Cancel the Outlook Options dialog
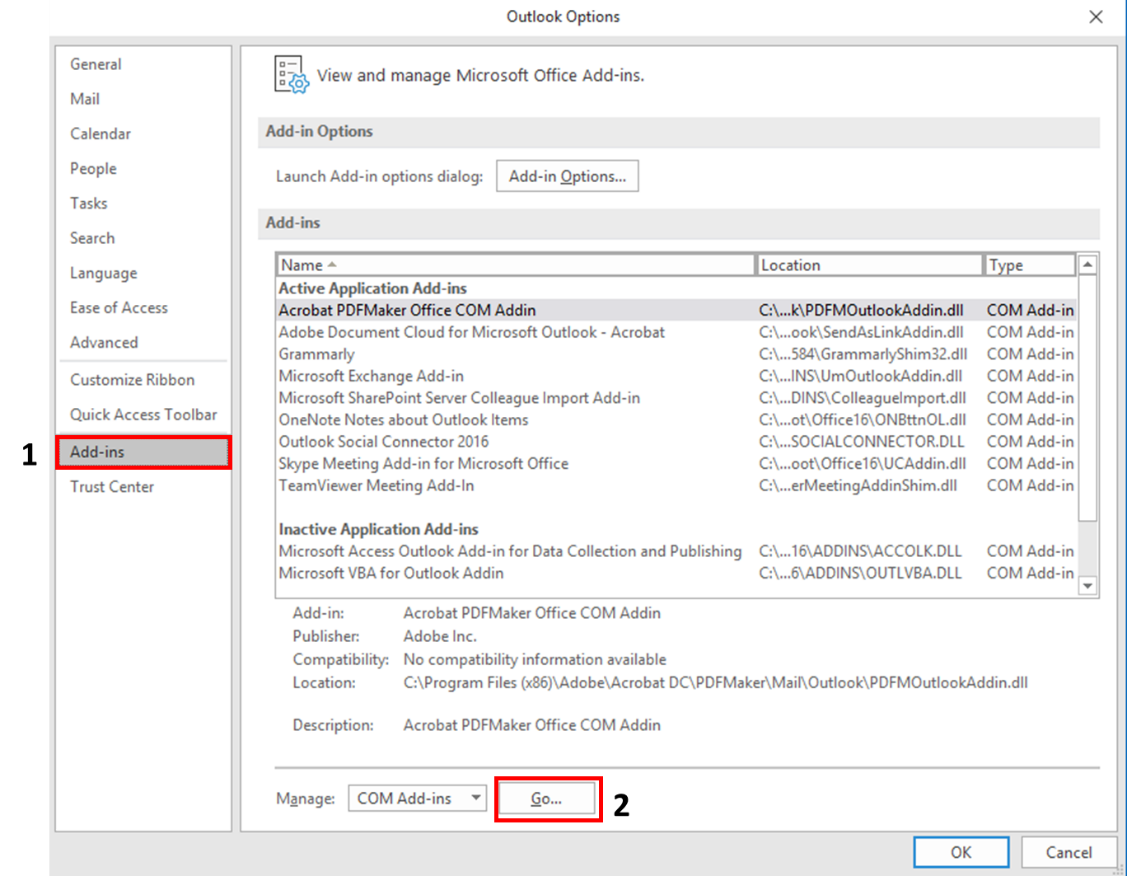1127x876 pixels. tap(1069, 852)
